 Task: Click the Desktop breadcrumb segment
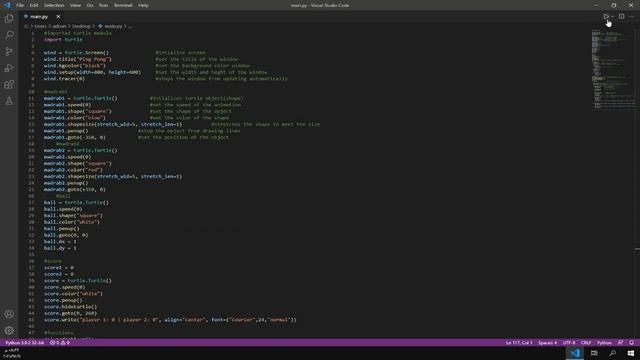[x=81, y=26]
